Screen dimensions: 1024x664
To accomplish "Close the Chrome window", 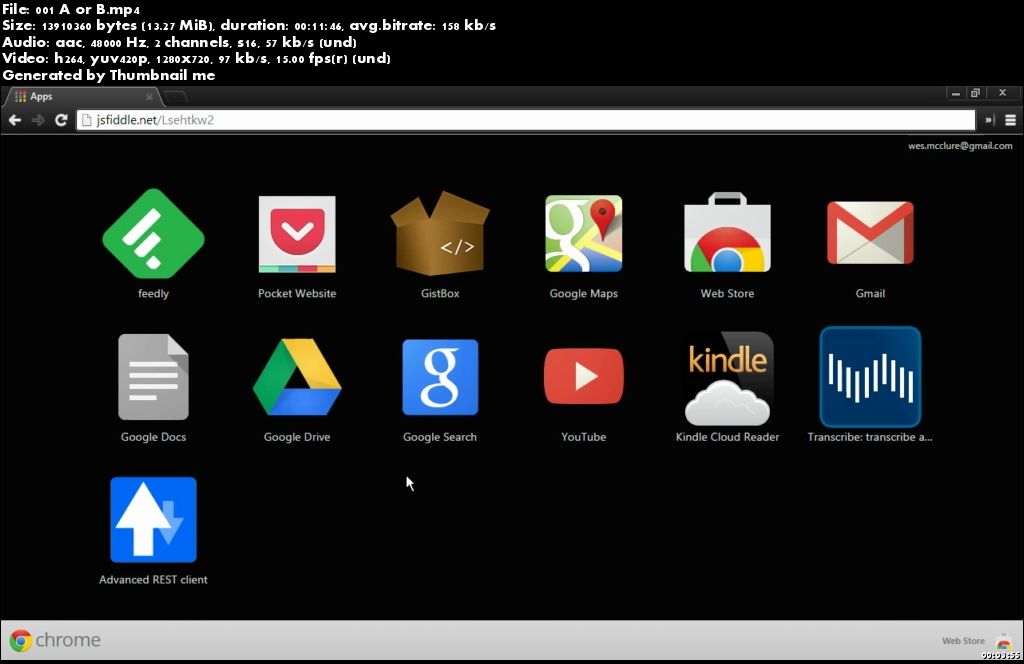I will [x=1002, y=93].
